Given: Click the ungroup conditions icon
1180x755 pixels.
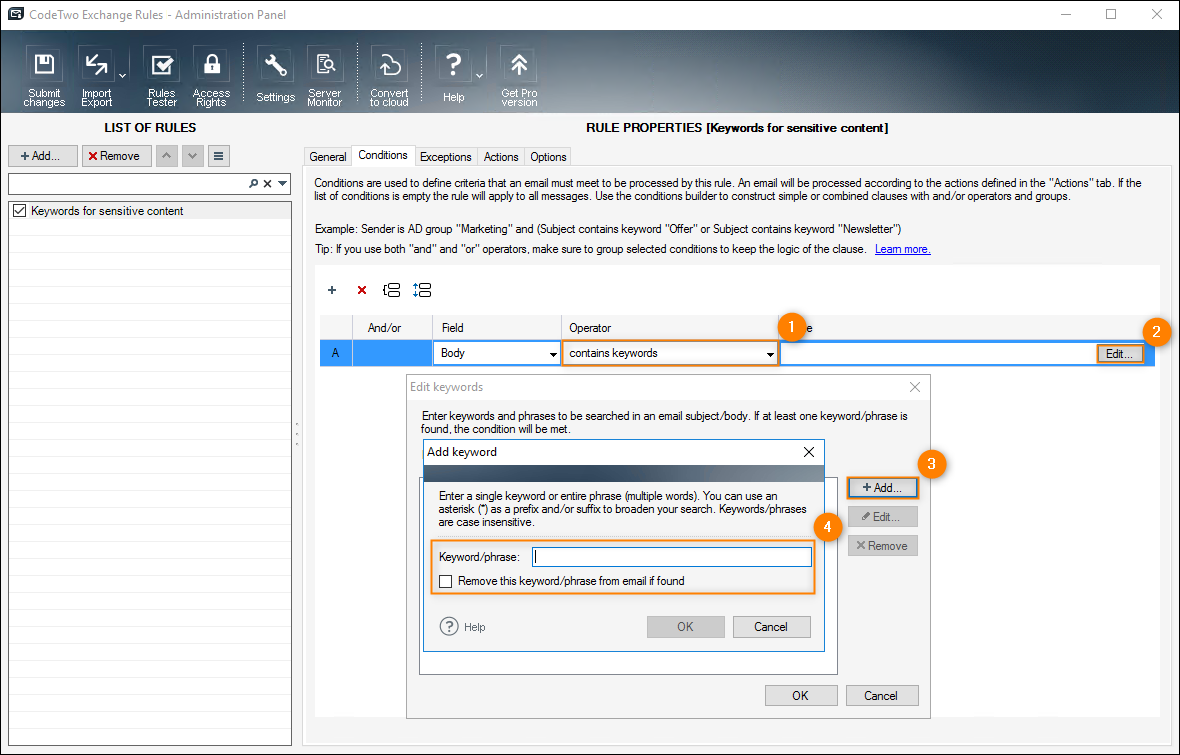Looking at the screenshot, I should pyautogui.click(x=422, y=290).
